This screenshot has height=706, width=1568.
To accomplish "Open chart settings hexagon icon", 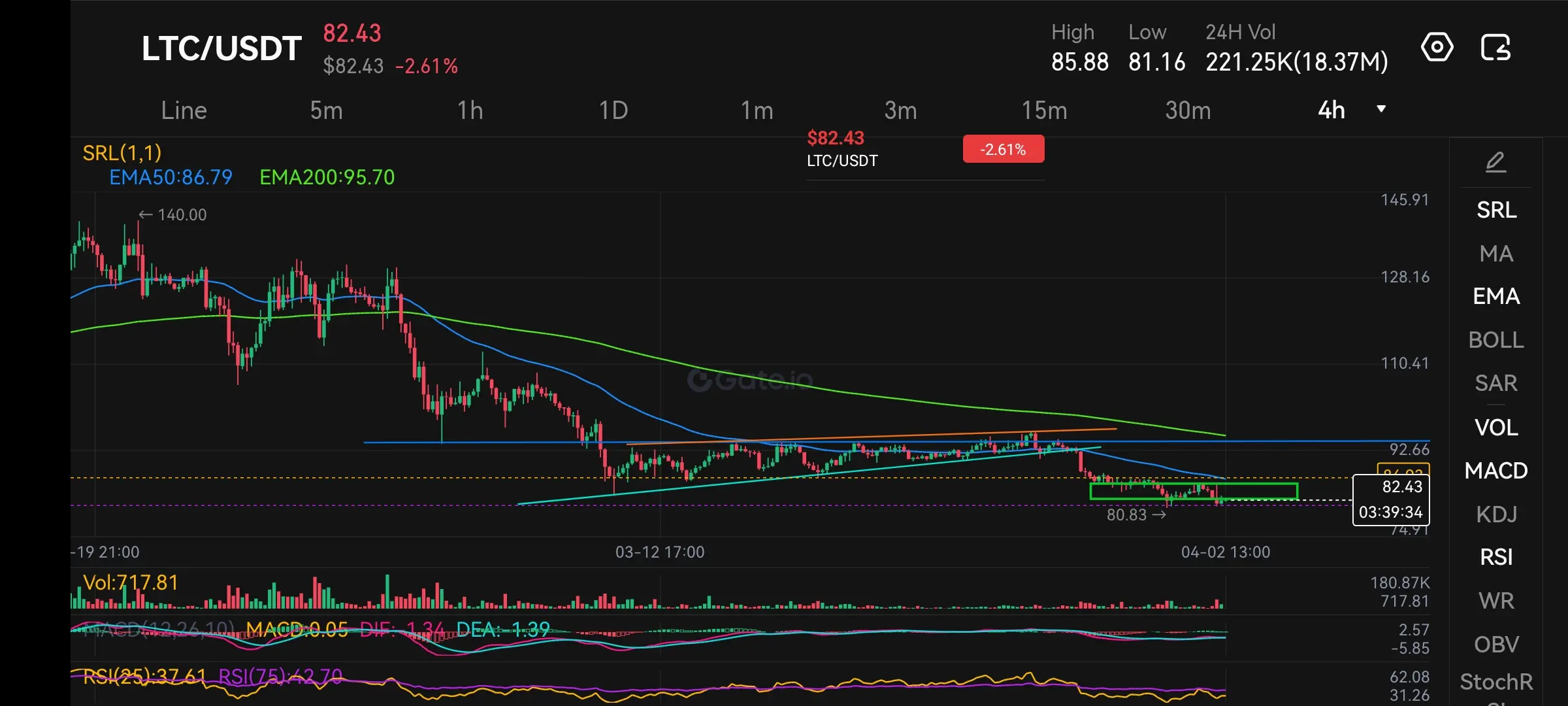I will (1437, 47).
